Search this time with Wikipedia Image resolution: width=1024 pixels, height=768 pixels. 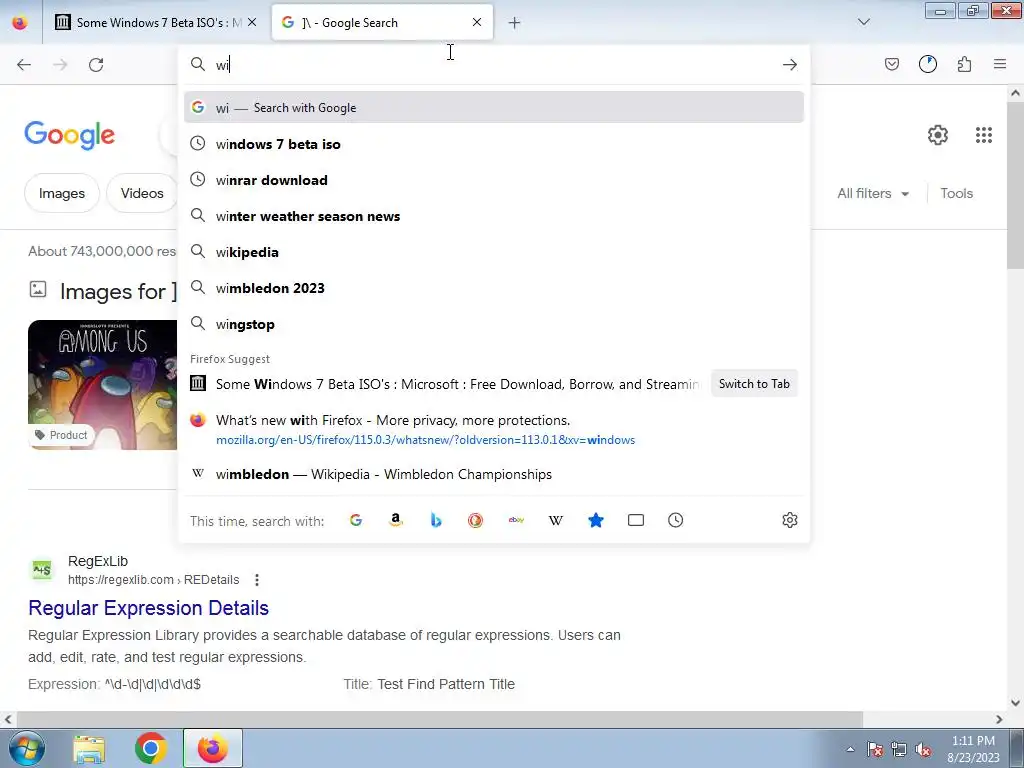556,520
